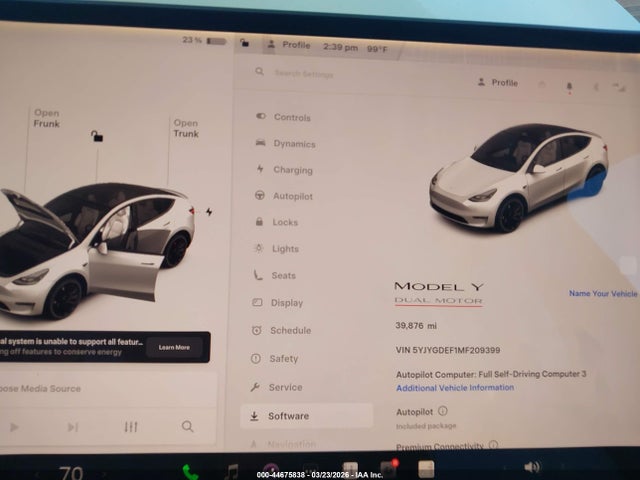Viewport: 640px width, 480px height.
Task: Click Learn More on the alert banner
Action: [x=174, y=347]
